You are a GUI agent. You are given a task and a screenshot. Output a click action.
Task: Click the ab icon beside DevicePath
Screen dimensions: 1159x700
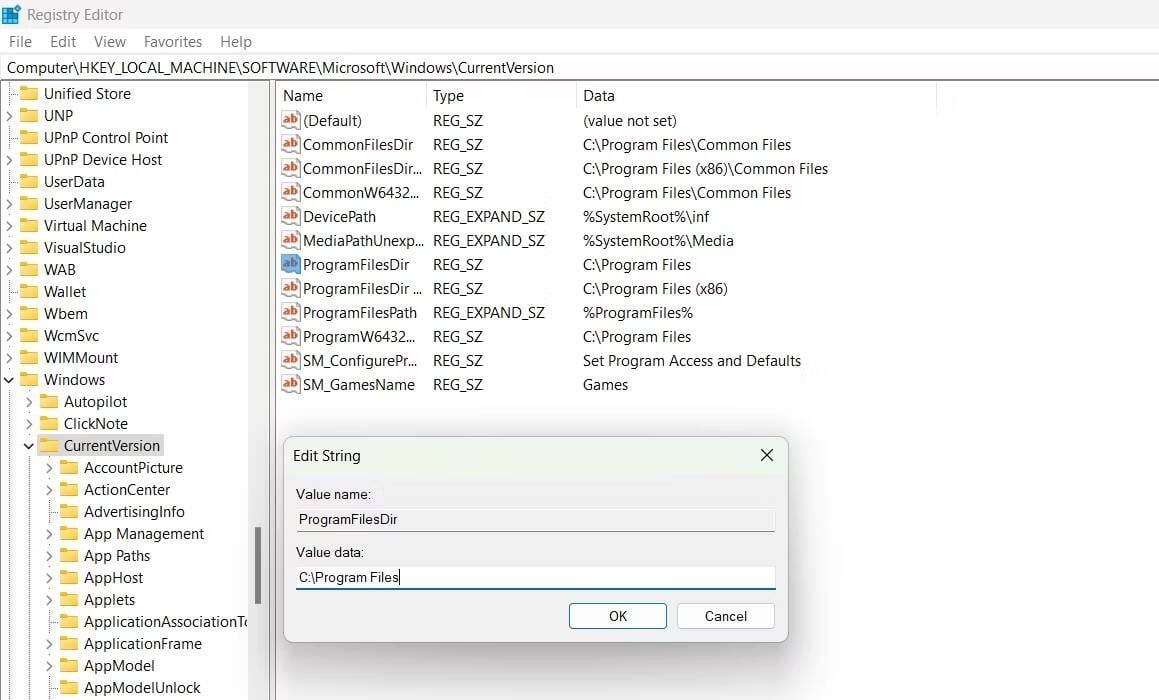pos(291,216)
